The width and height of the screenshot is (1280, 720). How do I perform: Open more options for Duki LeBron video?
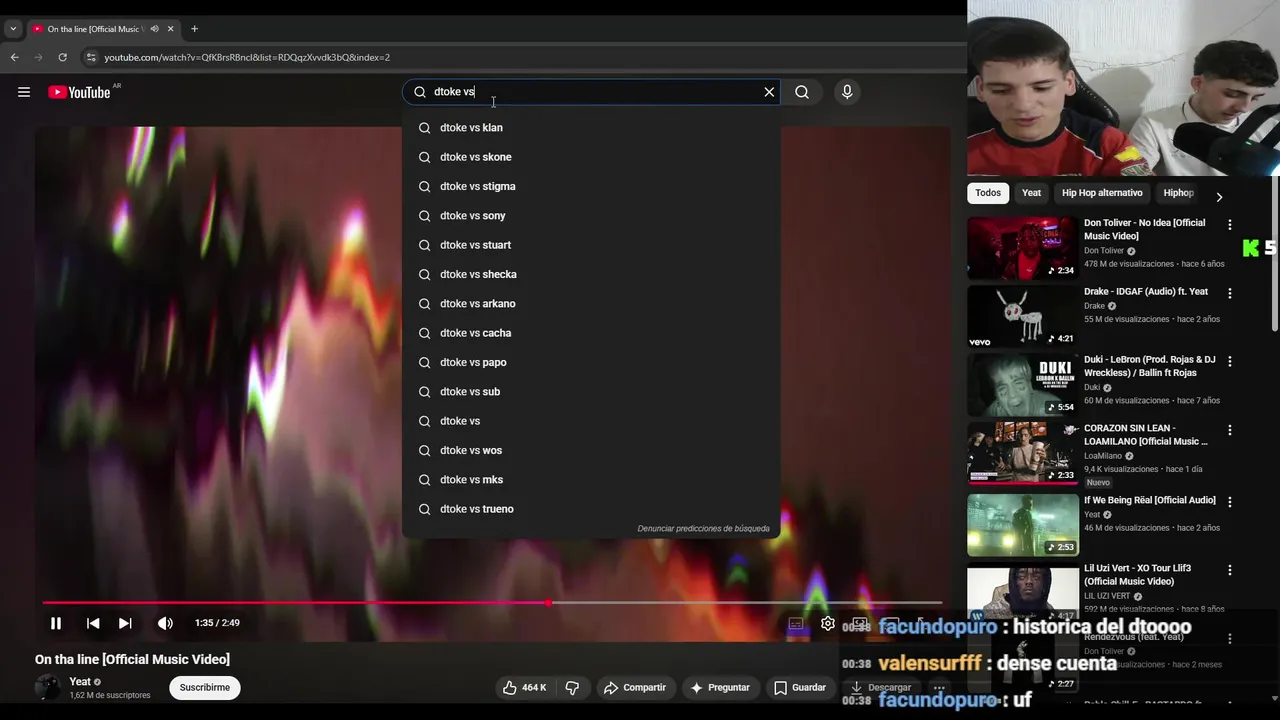pos(1230,361)
